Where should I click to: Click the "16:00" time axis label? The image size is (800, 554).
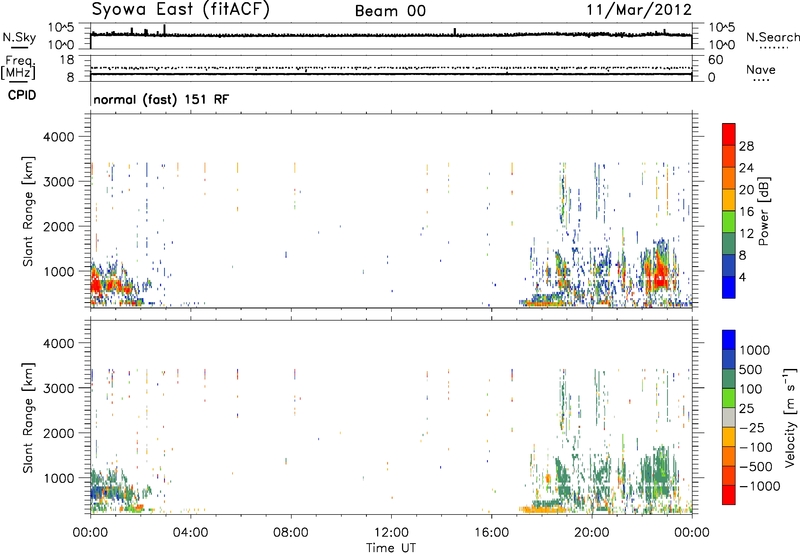491,533
